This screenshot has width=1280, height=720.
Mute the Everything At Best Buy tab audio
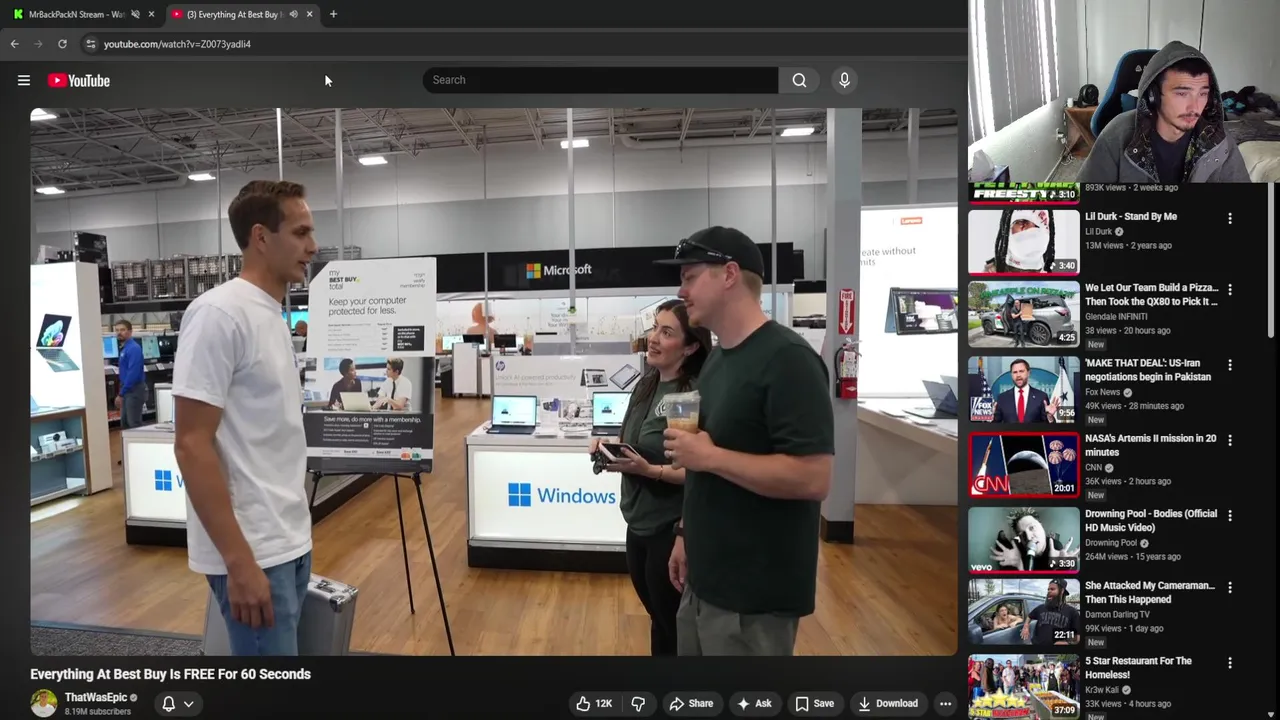tap(293, 14)
